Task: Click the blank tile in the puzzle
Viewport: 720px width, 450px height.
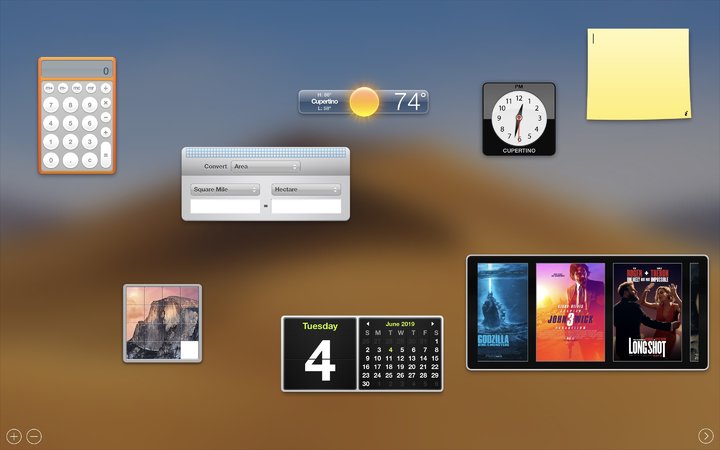Action: [190, 350]
